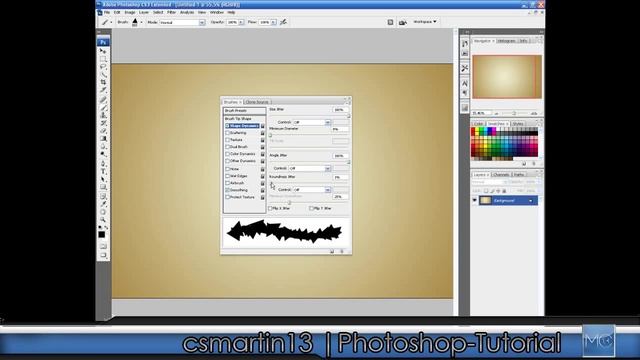Select the Eraser tool
The image size is (640, 360).
tap(103, 131)
